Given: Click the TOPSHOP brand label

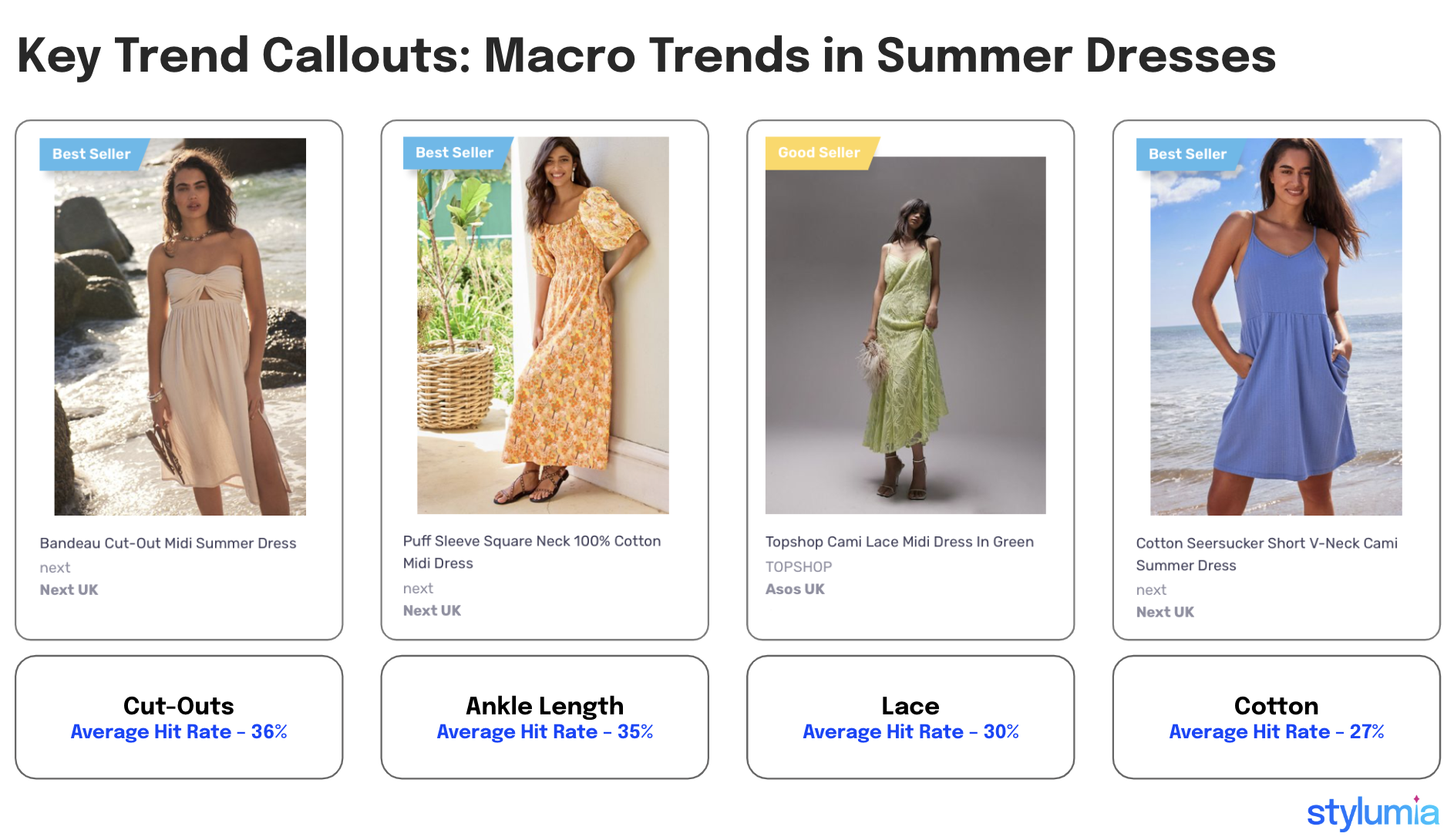Looking at the screenshot, I should coord(798,566).
